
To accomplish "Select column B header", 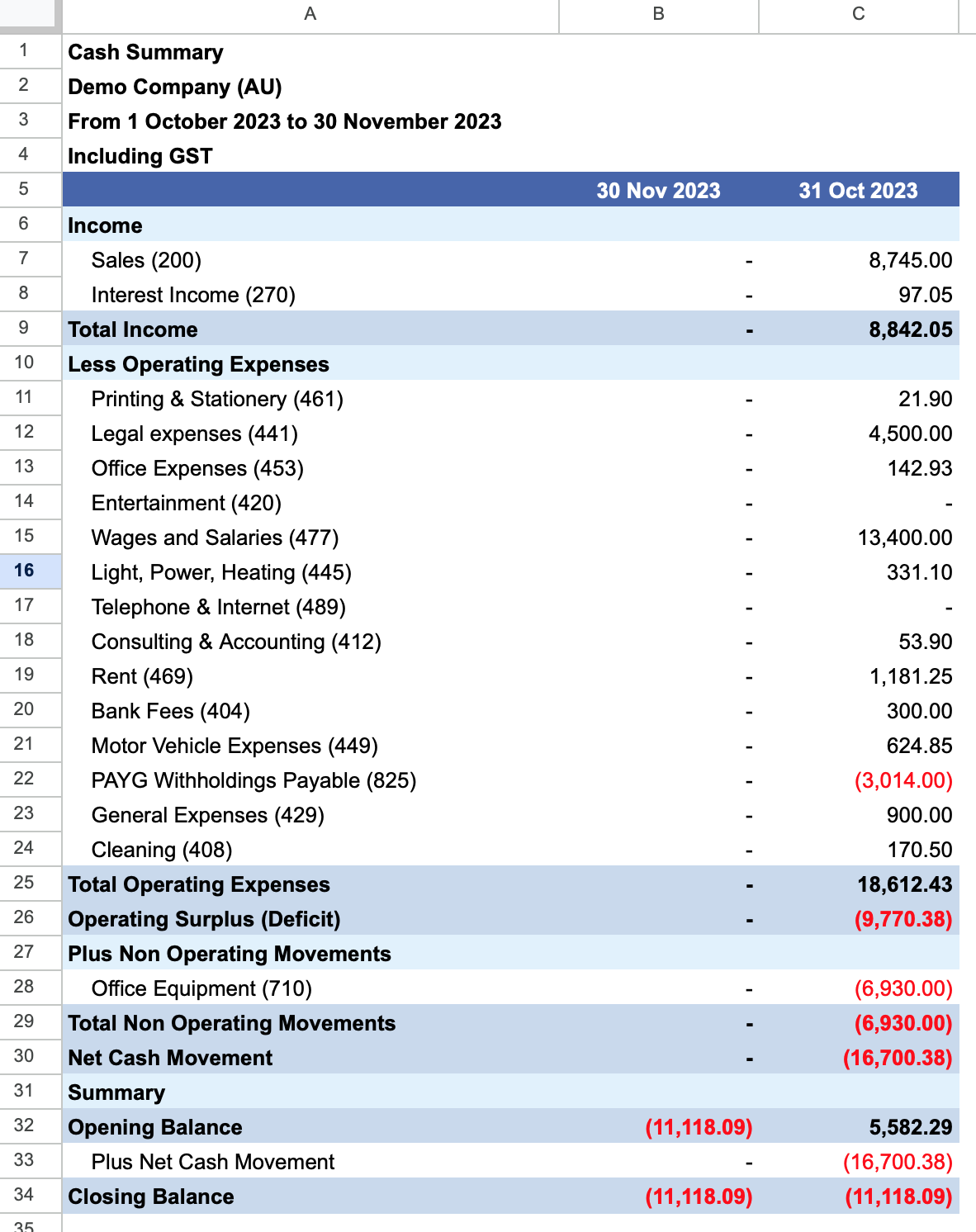I will 659,14.
